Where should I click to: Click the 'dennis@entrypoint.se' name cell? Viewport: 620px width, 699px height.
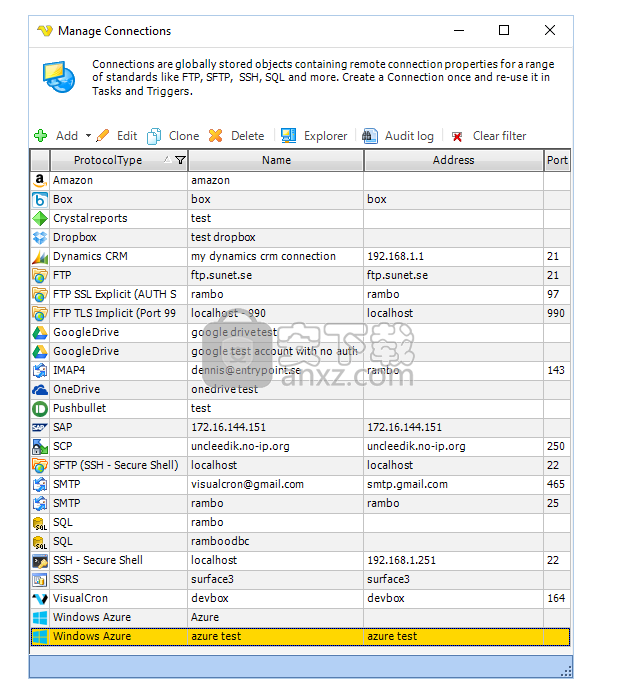click(x=276, y=370)
